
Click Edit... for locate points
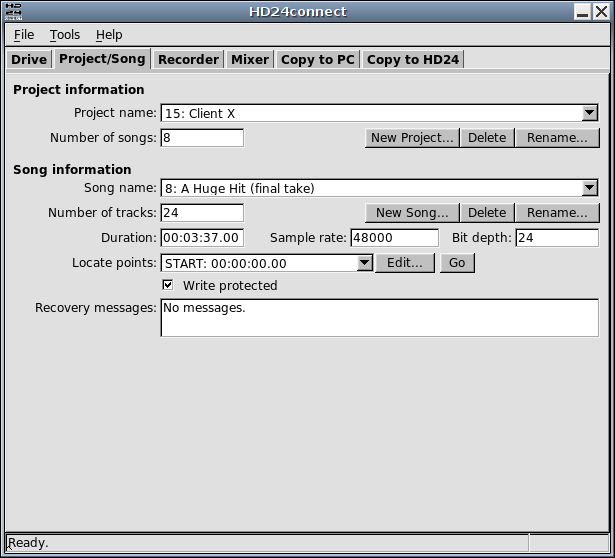click(405, 263)
